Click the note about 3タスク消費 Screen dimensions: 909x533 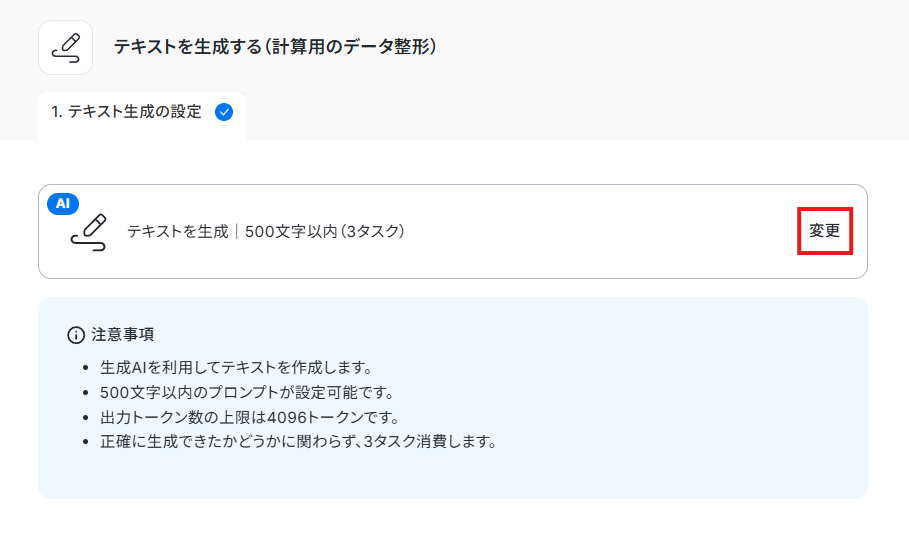click(x=299, y=442)
